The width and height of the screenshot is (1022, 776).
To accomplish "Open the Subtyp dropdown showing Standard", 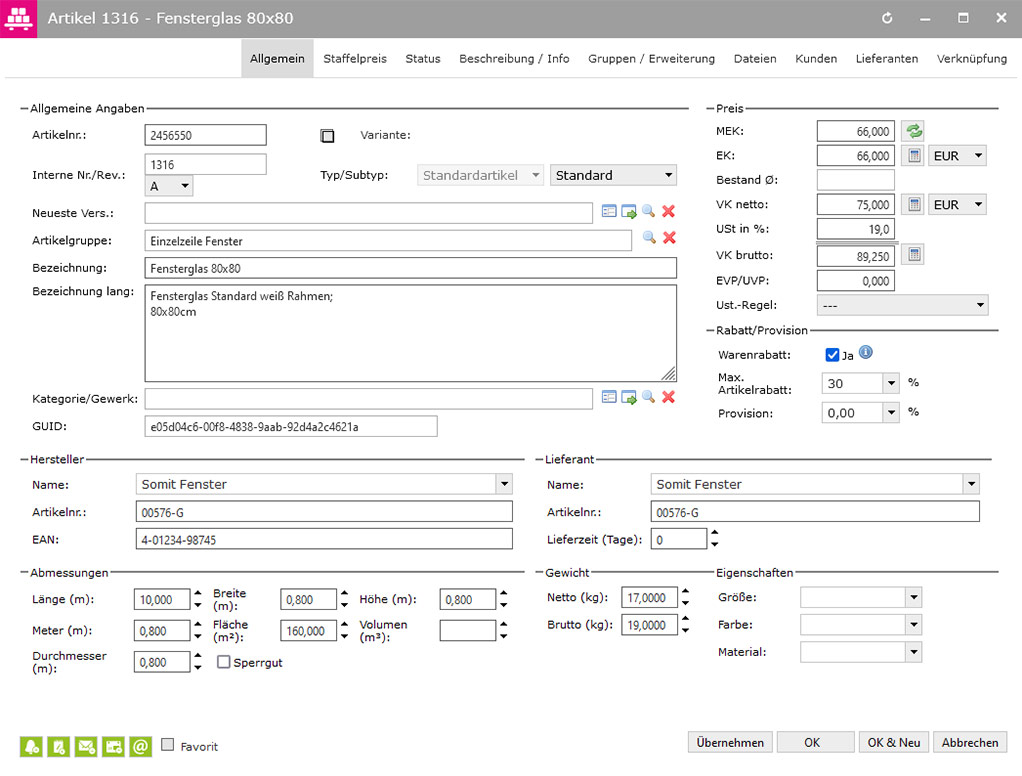I will [x=613, y=175].
